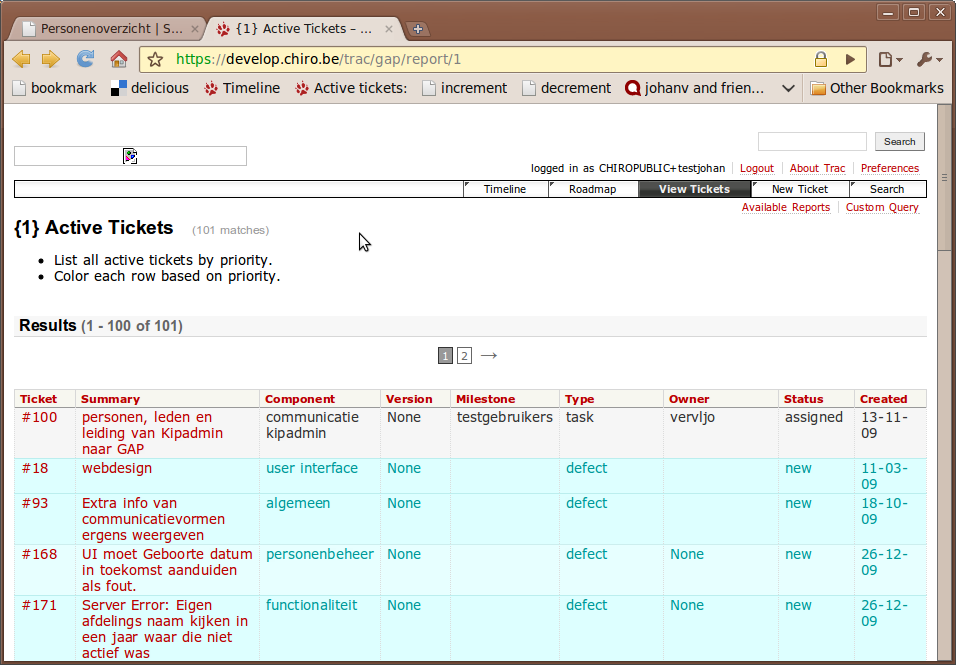
Task: Open the About Trac link
Action: click(x=817, y=168)
